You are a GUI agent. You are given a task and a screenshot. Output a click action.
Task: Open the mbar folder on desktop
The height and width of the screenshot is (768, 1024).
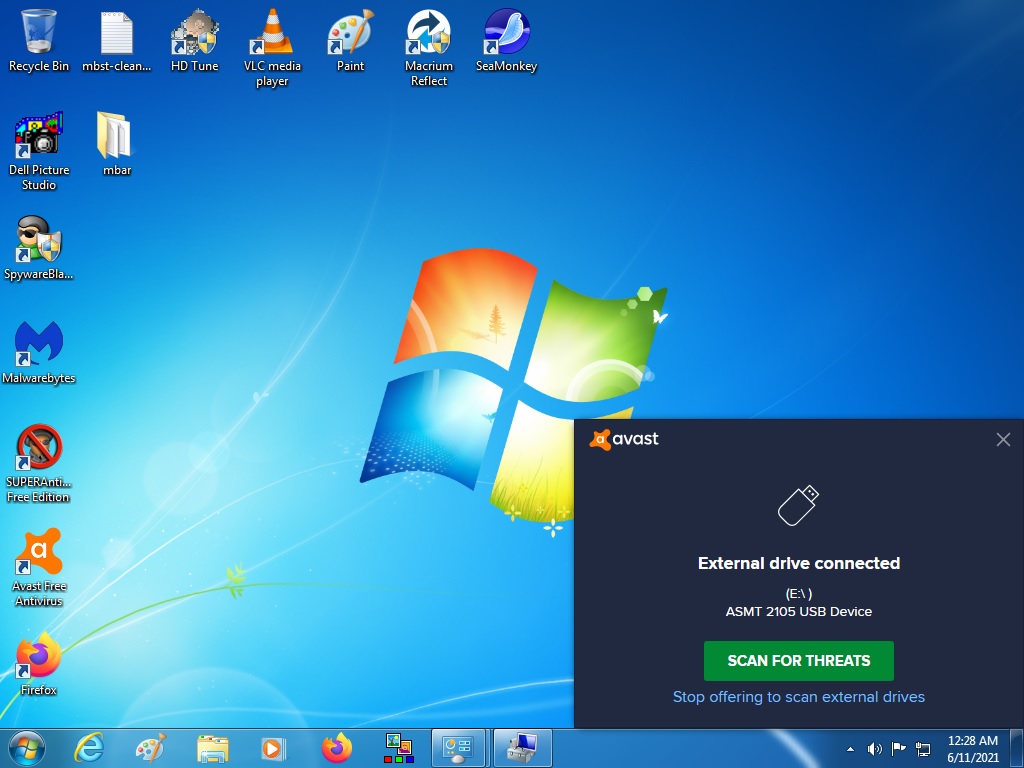click(116, 144)
